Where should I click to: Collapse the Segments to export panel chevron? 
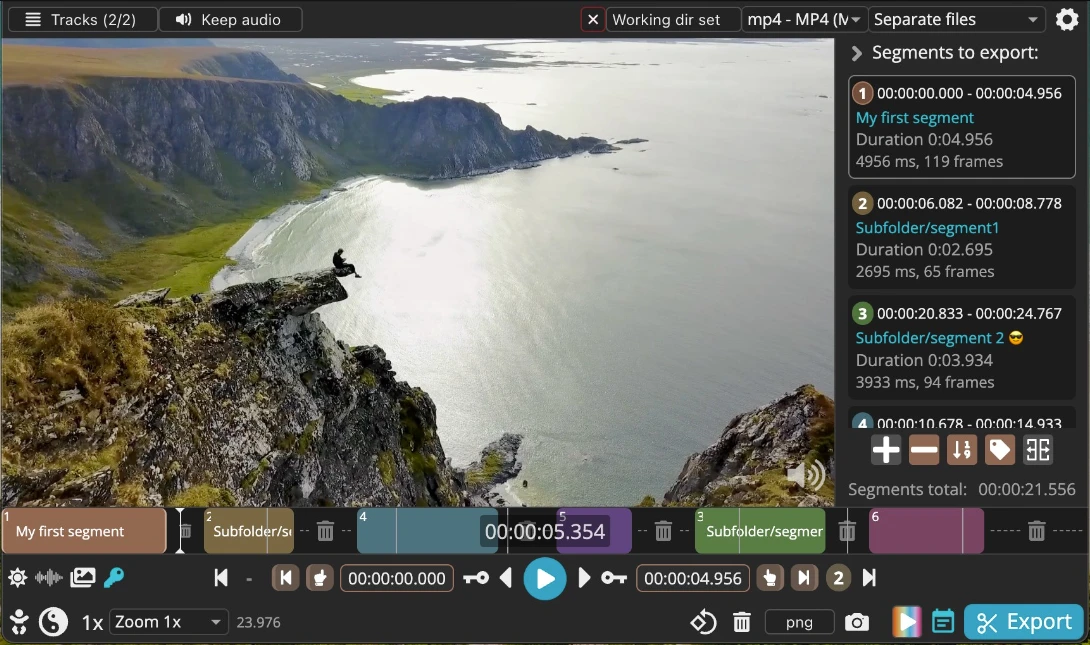click(856, 54)
